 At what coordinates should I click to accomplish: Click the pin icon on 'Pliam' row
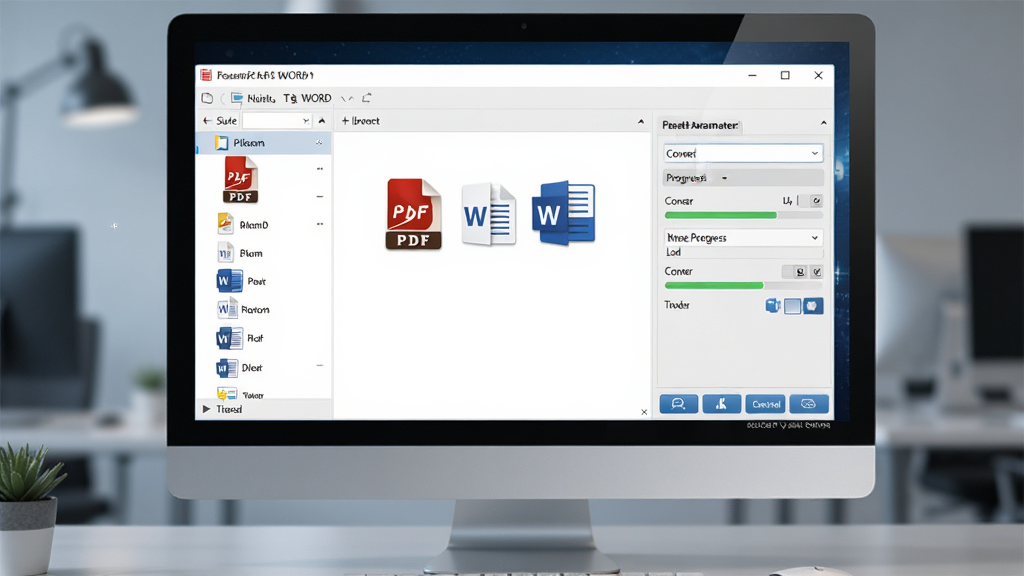tap(319, 143)
